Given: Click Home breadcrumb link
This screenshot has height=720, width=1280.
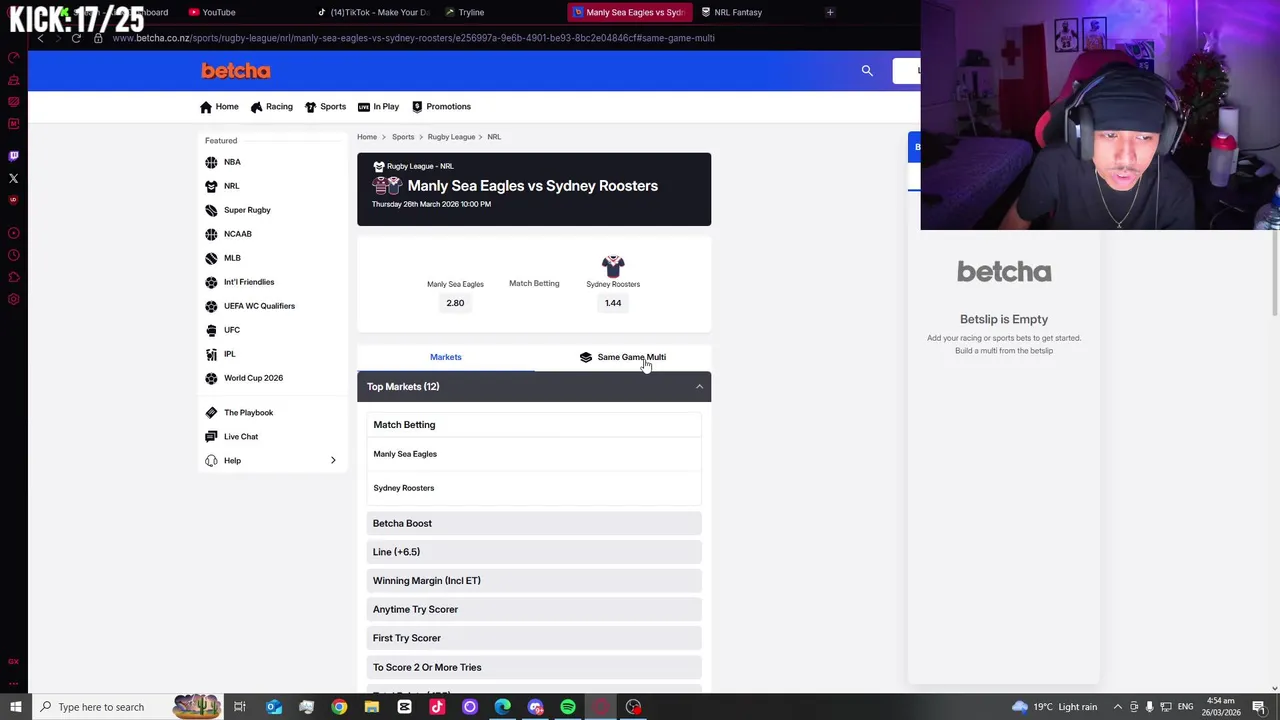Looking at the screenshot, I should pos(367,137).
